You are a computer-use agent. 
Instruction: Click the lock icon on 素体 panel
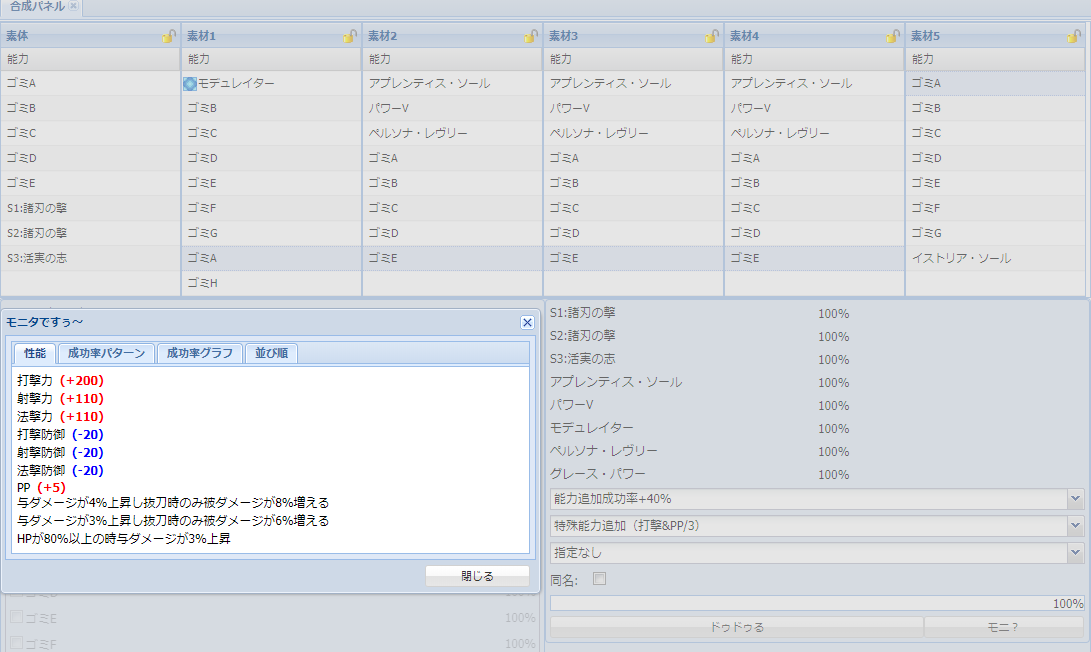click(168, 36)
